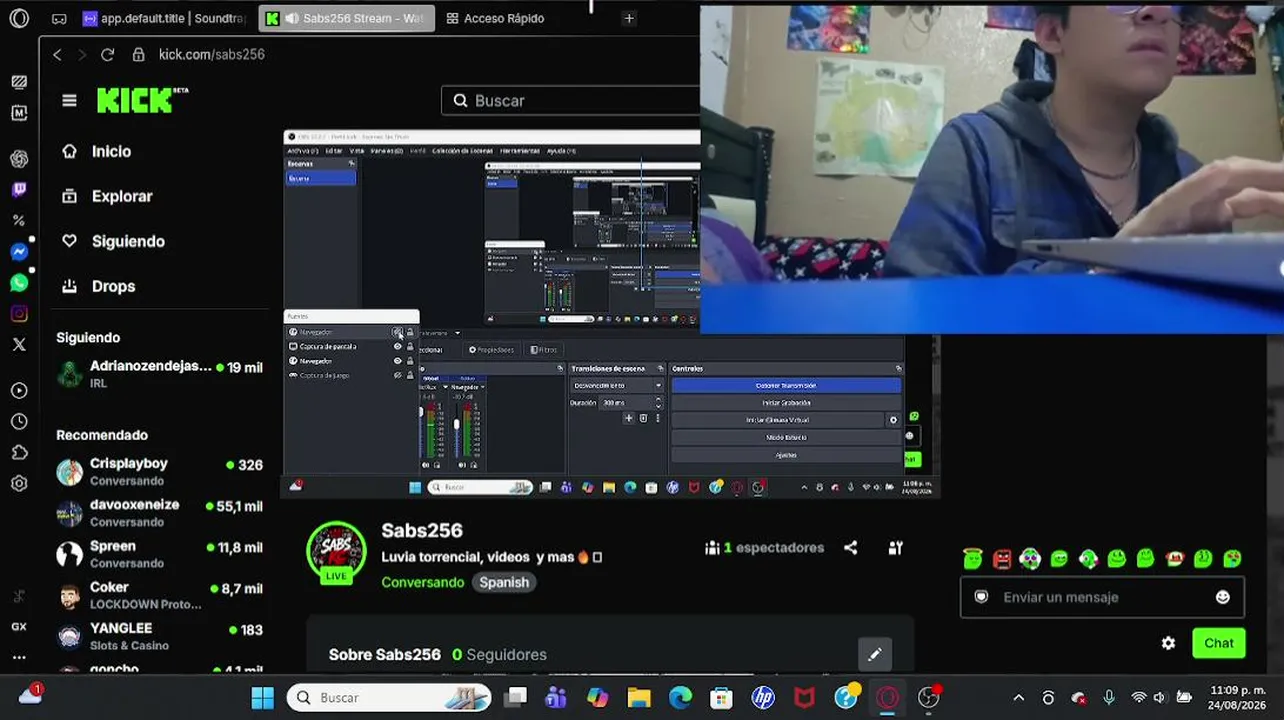Open the emoji picker in chat box
The image size is (1284, 720).
[x=1222, y=597]
